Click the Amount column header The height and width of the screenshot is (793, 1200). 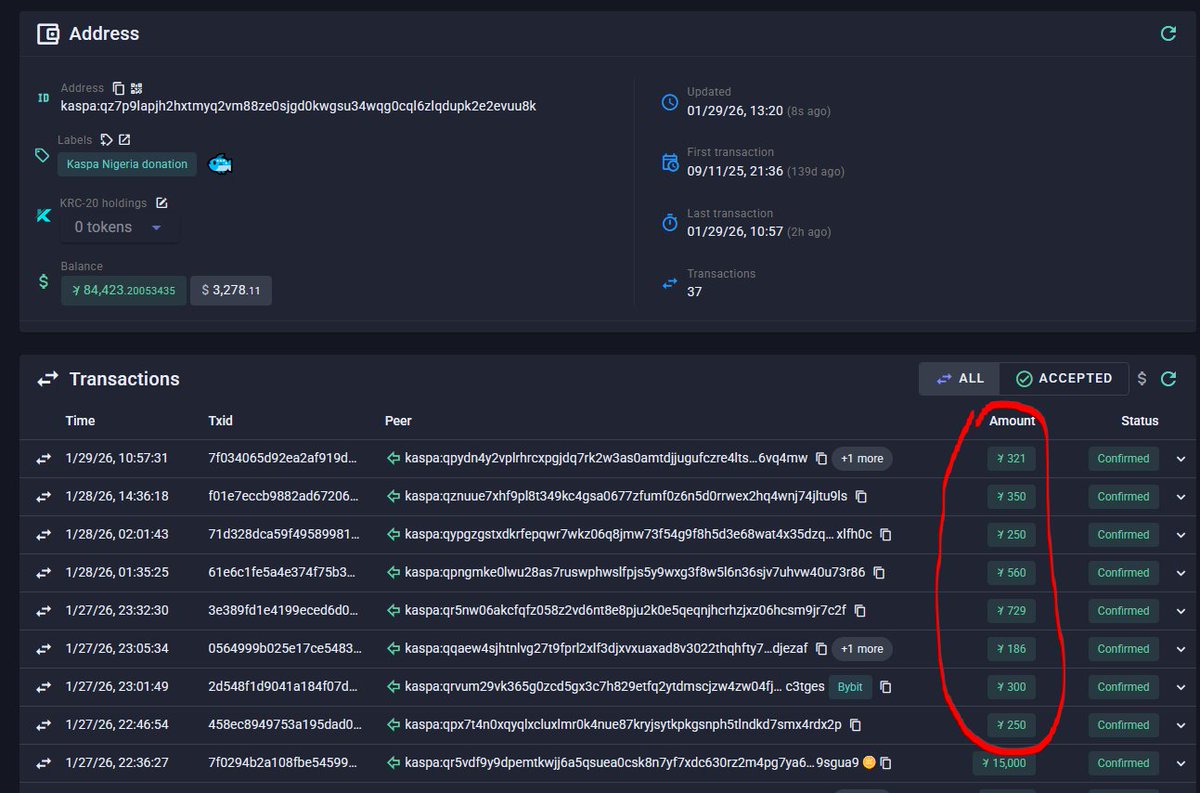click(x=1012, y=421)
